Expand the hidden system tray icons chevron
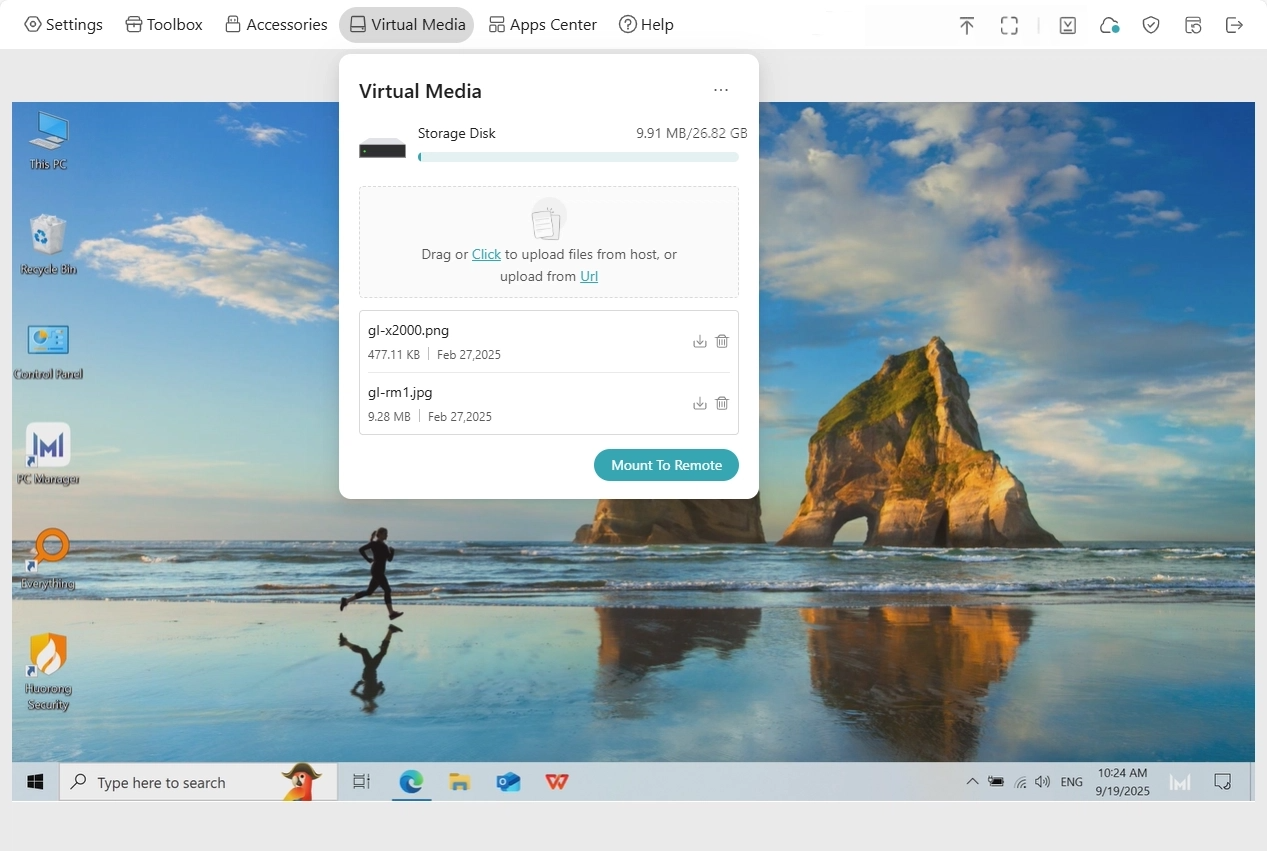 971,782
